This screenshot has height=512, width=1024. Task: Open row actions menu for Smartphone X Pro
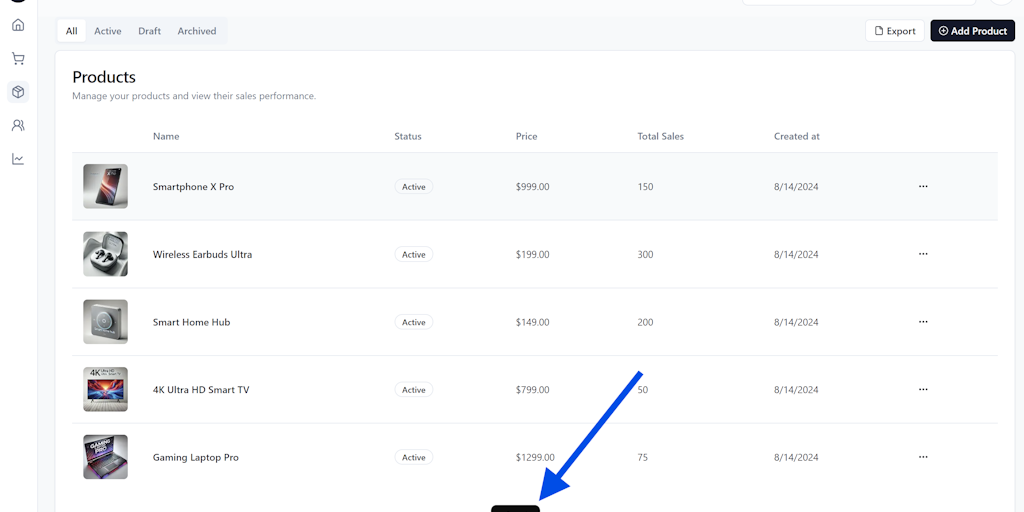[923, 187]
